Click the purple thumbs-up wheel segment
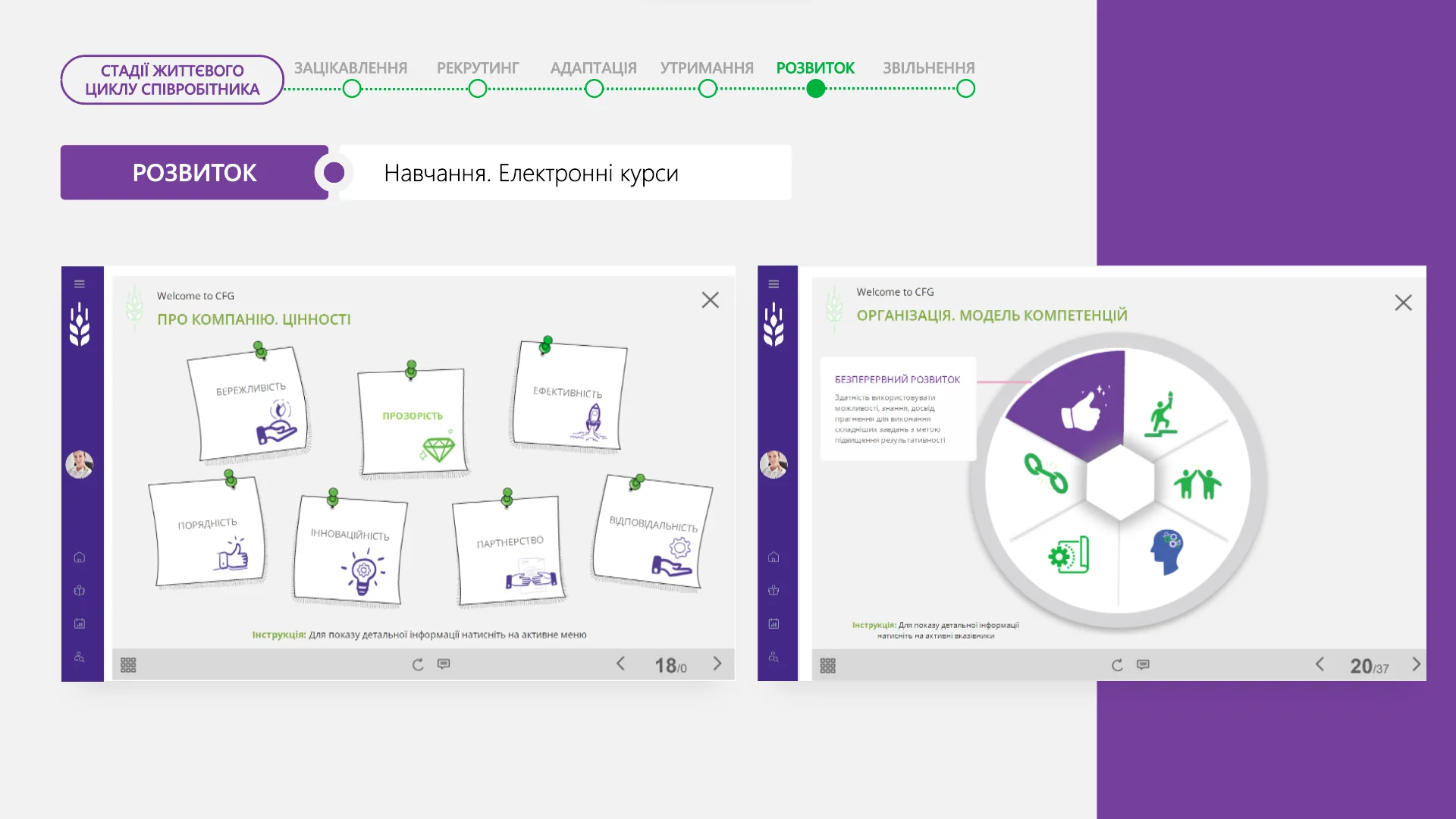The image size is (1456, 819). point(1081,409)
